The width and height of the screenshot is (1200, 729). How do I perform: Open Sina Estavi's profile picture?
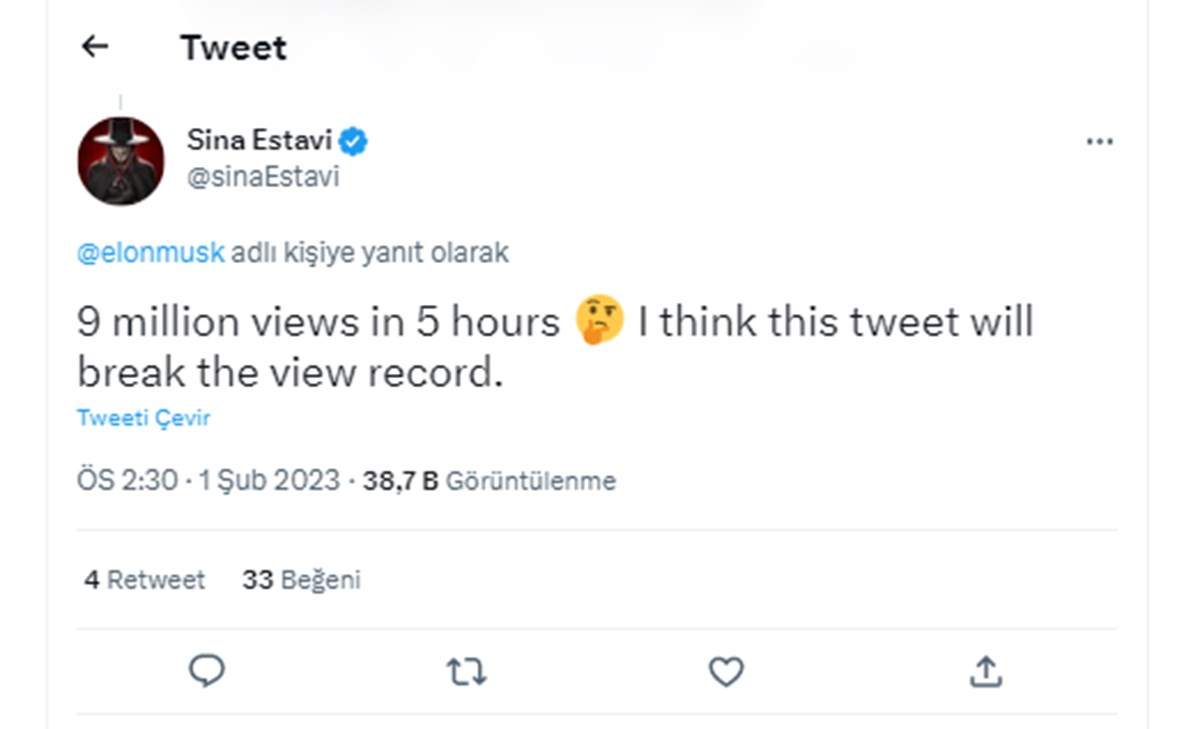121,161
